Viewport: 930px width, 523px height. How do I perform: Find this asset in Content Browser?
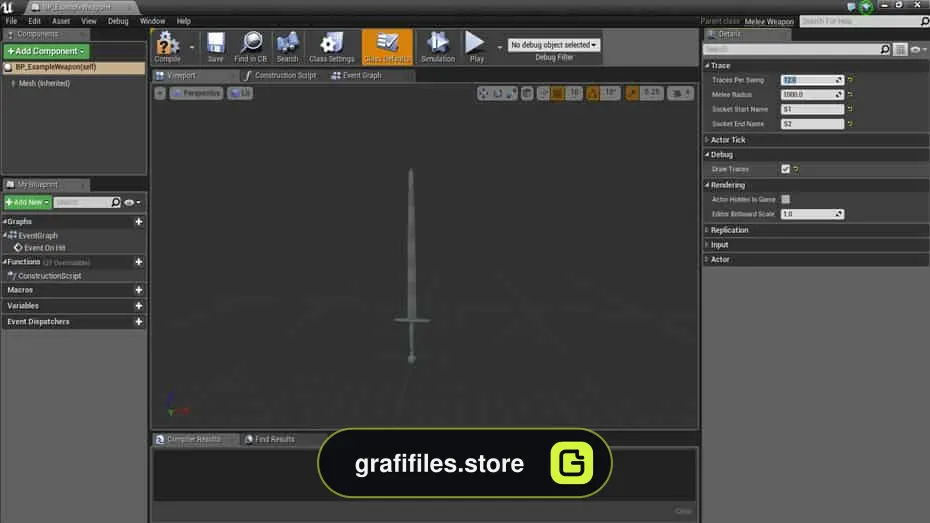pyautogui.click(x=251, y=47)
